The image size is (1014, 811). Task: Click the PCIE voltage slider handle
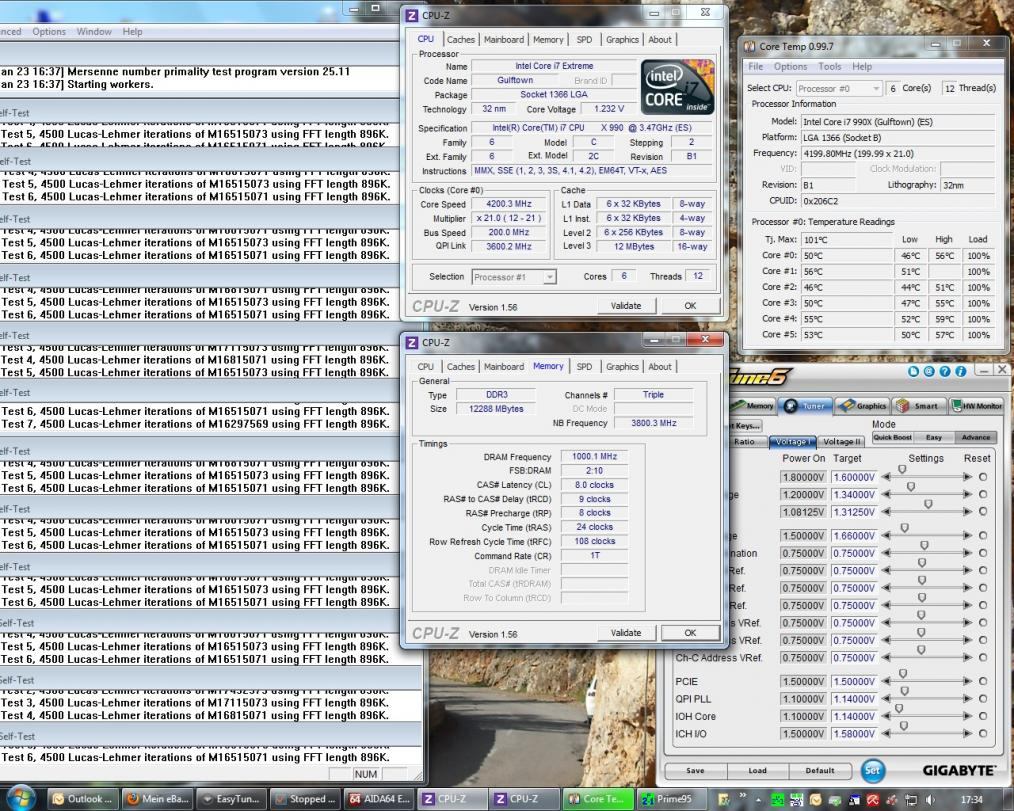[903, 674]
